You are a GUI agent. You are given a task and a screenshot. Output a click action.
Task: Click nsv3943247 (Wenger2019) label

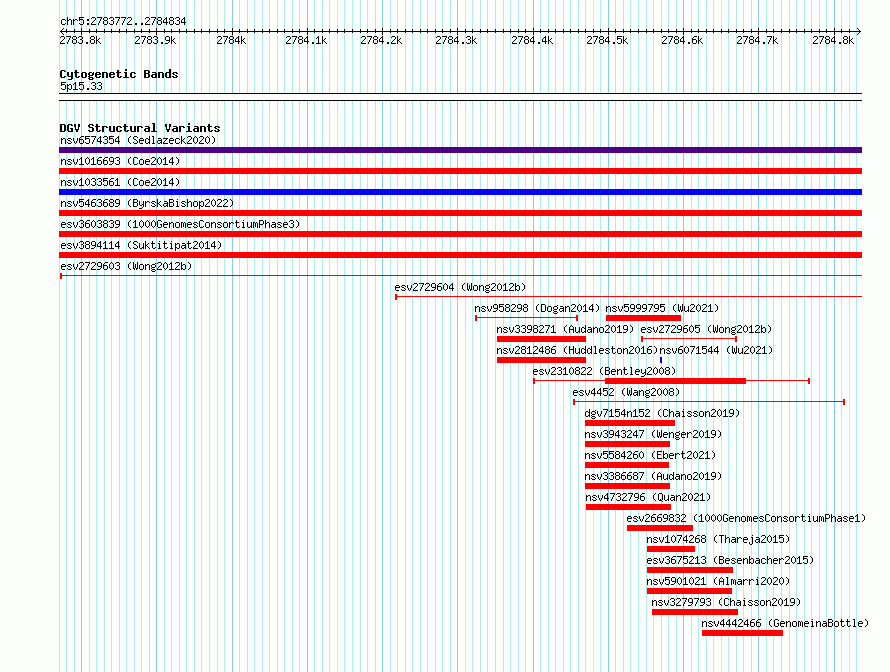pos(653,434)
